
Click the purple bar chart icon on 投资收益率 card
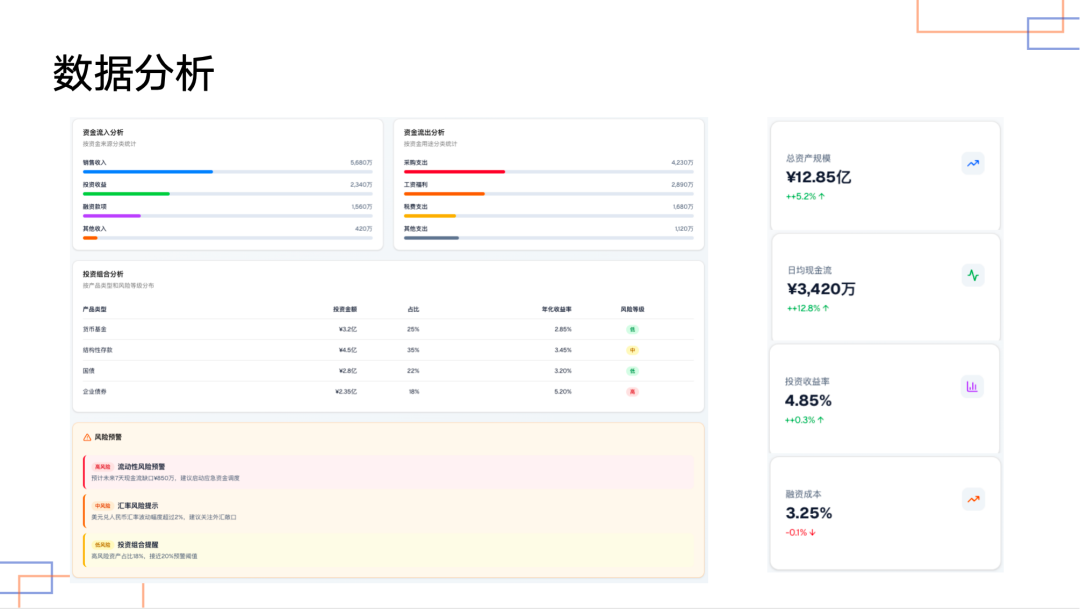click(972, 386)
